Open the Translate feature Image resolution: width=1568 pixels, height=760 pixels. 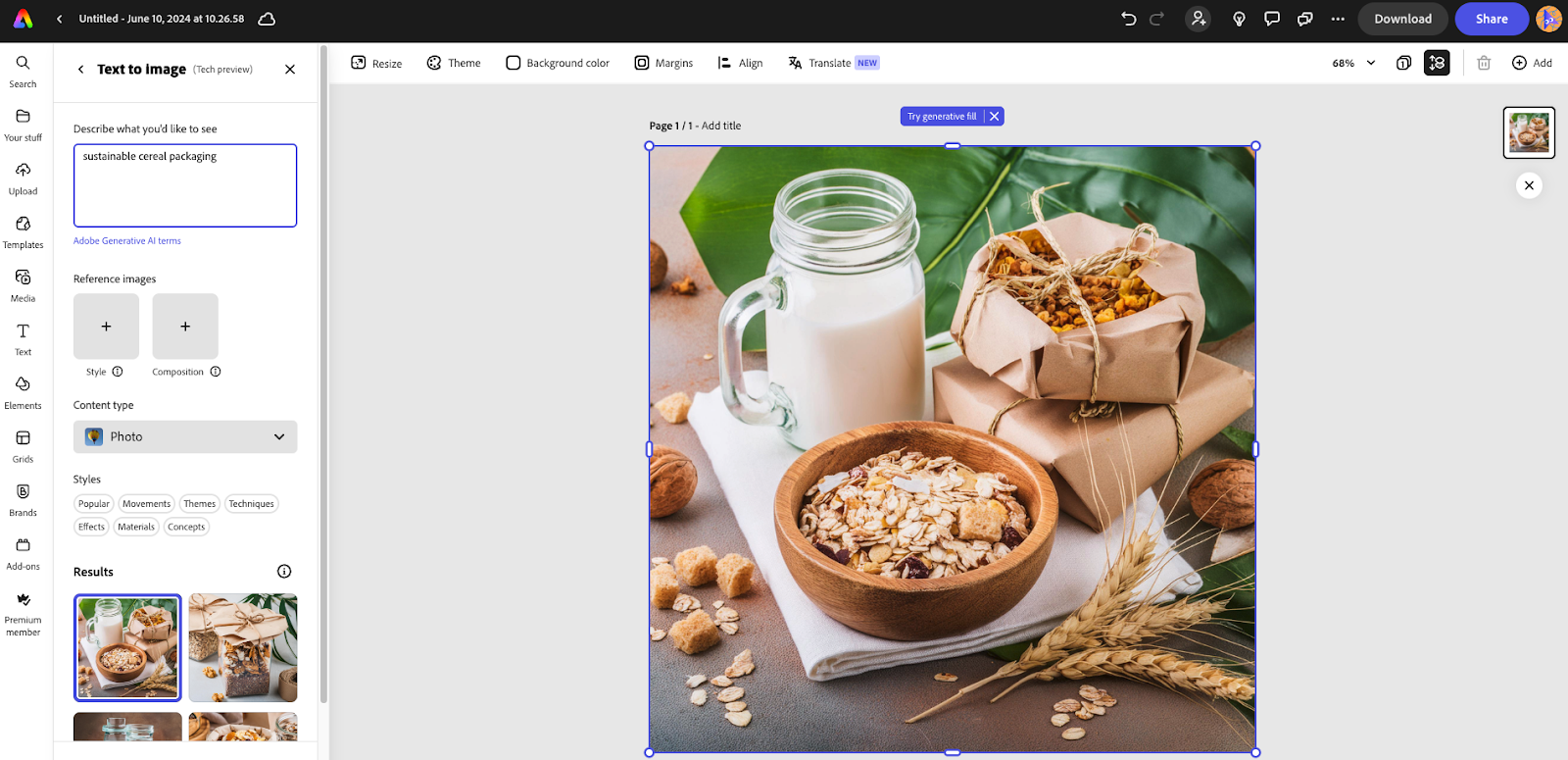(833, 63)
